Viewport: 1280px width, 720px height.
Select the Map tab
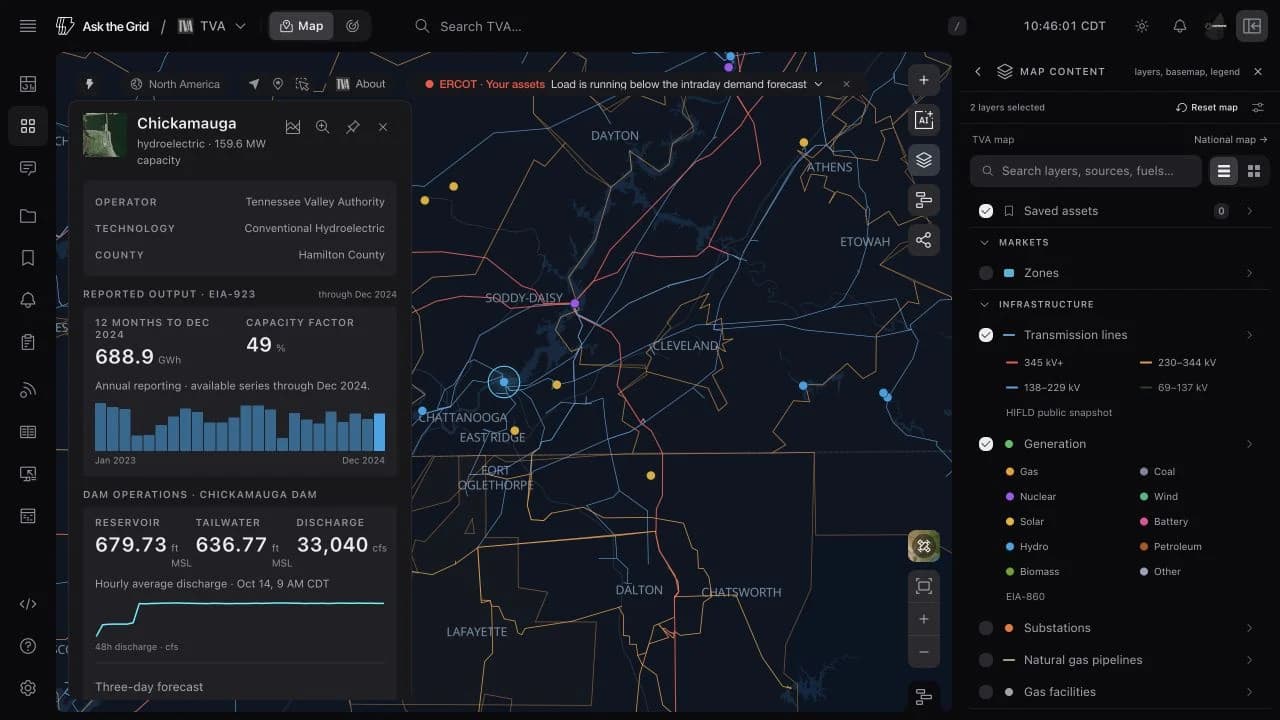pyautogui.click(x=301, y=26)
